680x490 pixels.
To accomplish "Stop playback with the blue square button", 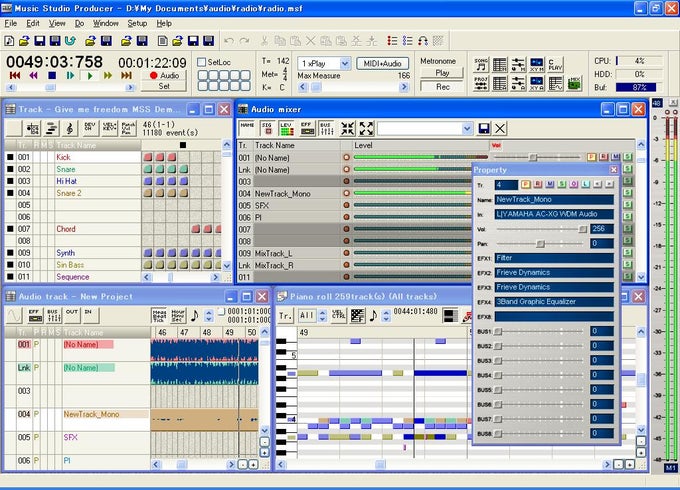I will coord(52,75).
